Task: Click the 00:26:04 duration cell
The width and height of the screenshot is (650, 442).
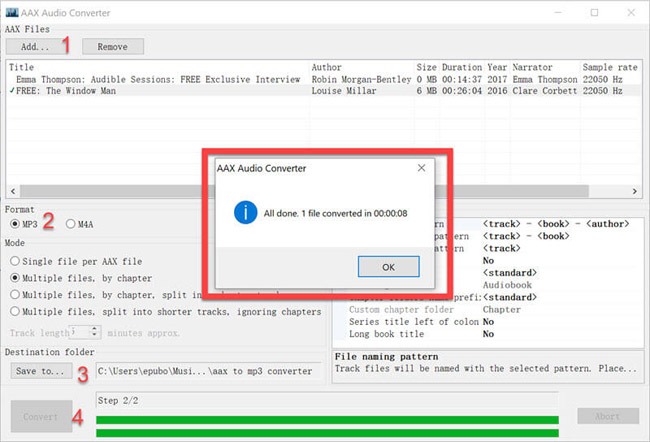Action: 462,91
